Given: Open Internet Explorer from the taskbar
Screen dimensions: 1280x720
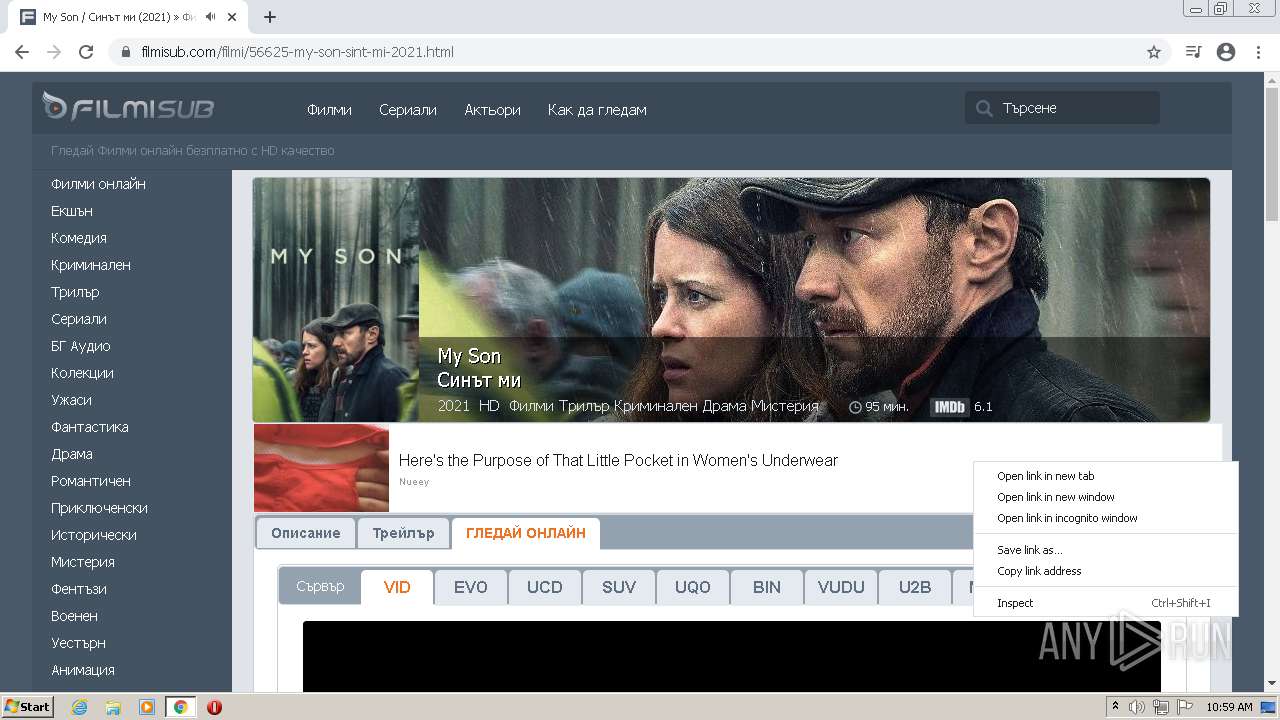Looking at the screenshot, I should [x=79, y=707].
